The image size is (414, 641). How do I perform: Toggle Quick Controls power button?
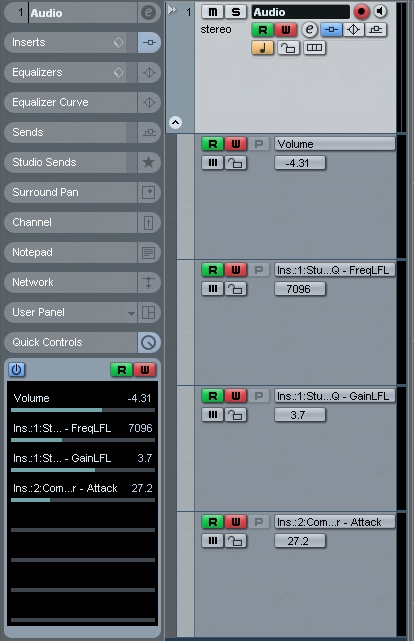point(16,370)
